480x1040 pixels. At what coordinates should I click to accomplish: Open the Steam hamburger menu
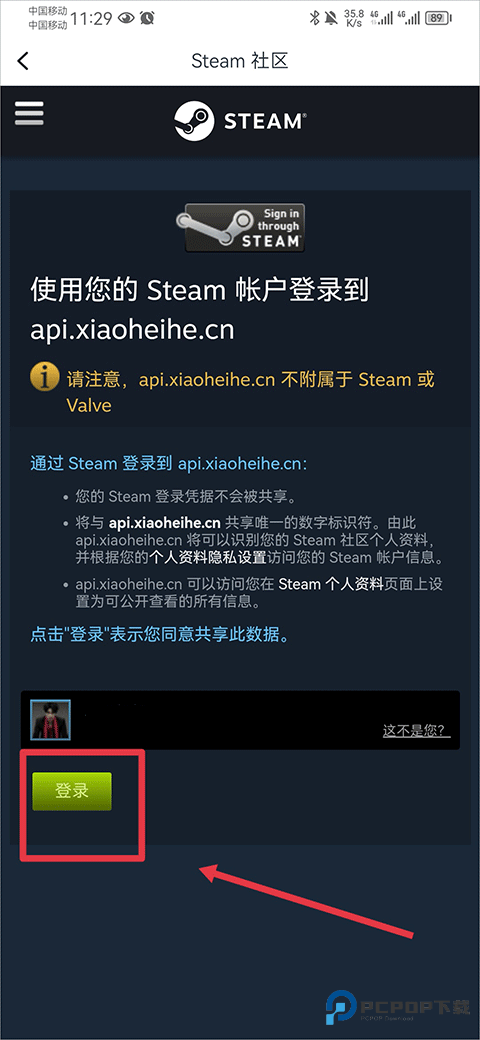(29, 114)
